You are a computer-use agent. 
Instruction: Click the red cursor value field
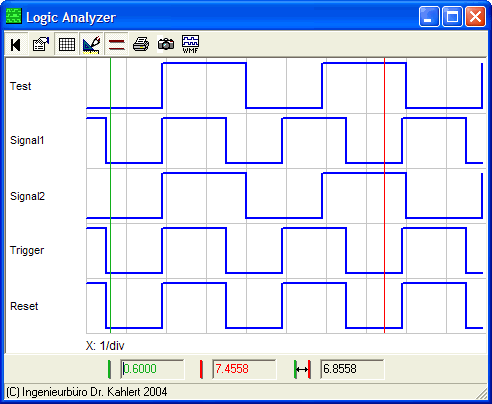click(244, 369)
